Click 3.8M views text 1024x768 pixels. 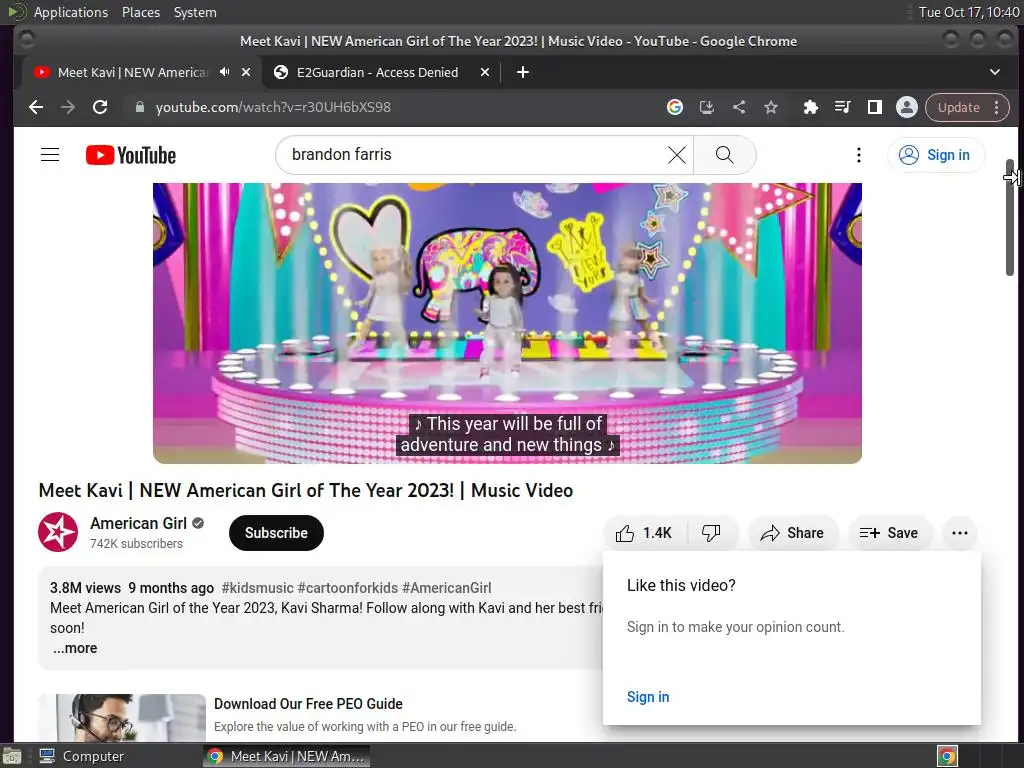(86, 588)
